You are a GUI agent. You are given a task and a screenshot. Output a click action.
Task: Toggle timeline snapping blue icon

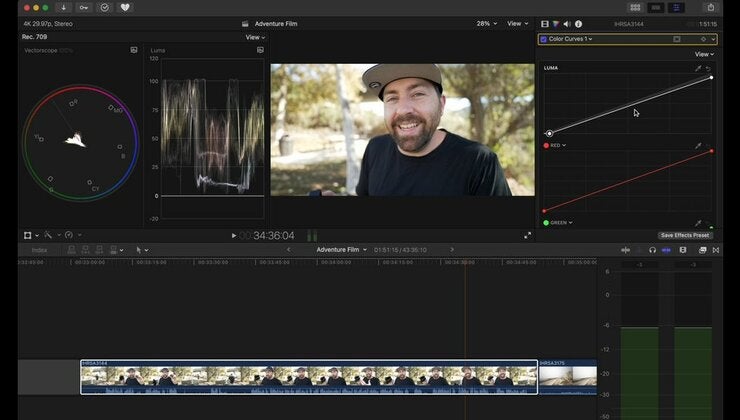pos(666,250)
